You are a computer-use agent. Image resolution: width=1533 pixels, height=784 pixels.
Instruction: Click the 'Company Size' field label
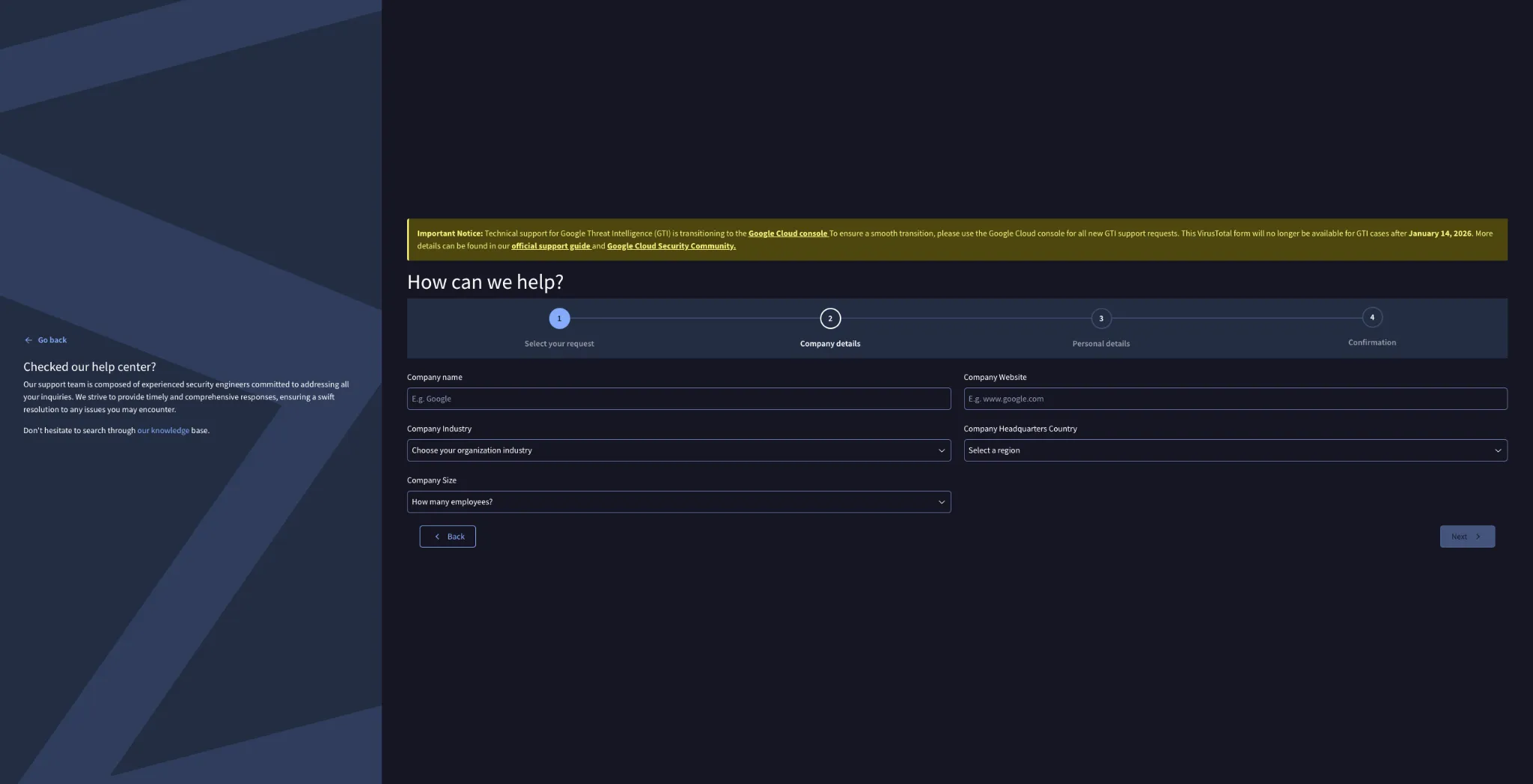(432, 481)
